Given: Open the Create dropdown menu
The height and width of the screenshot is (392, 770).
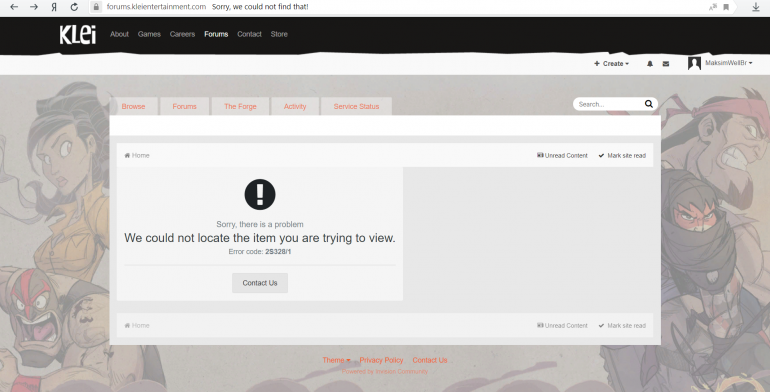Looking at the screenshot, I should click(611, 64).
